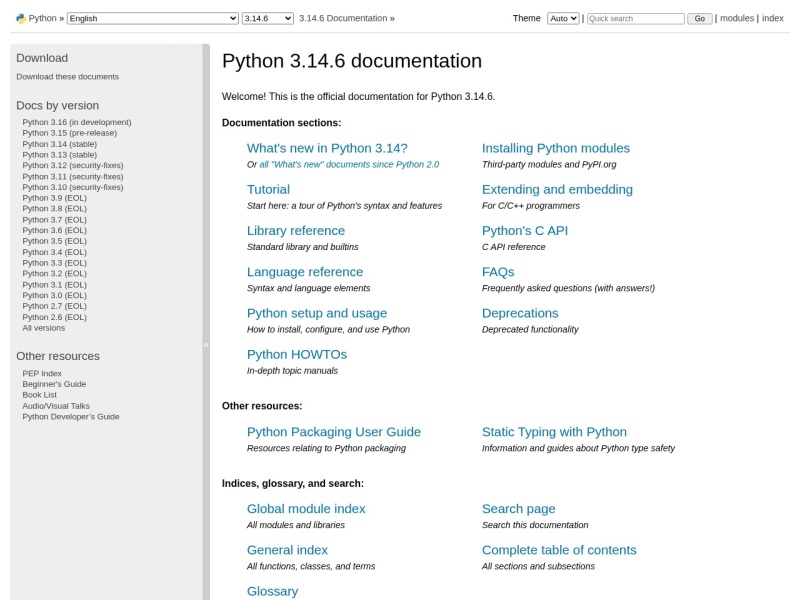Click the 3.14.6 Documentation breadcrumb
The width and height of the screenshot is (800, 600).
coord(343,18)
